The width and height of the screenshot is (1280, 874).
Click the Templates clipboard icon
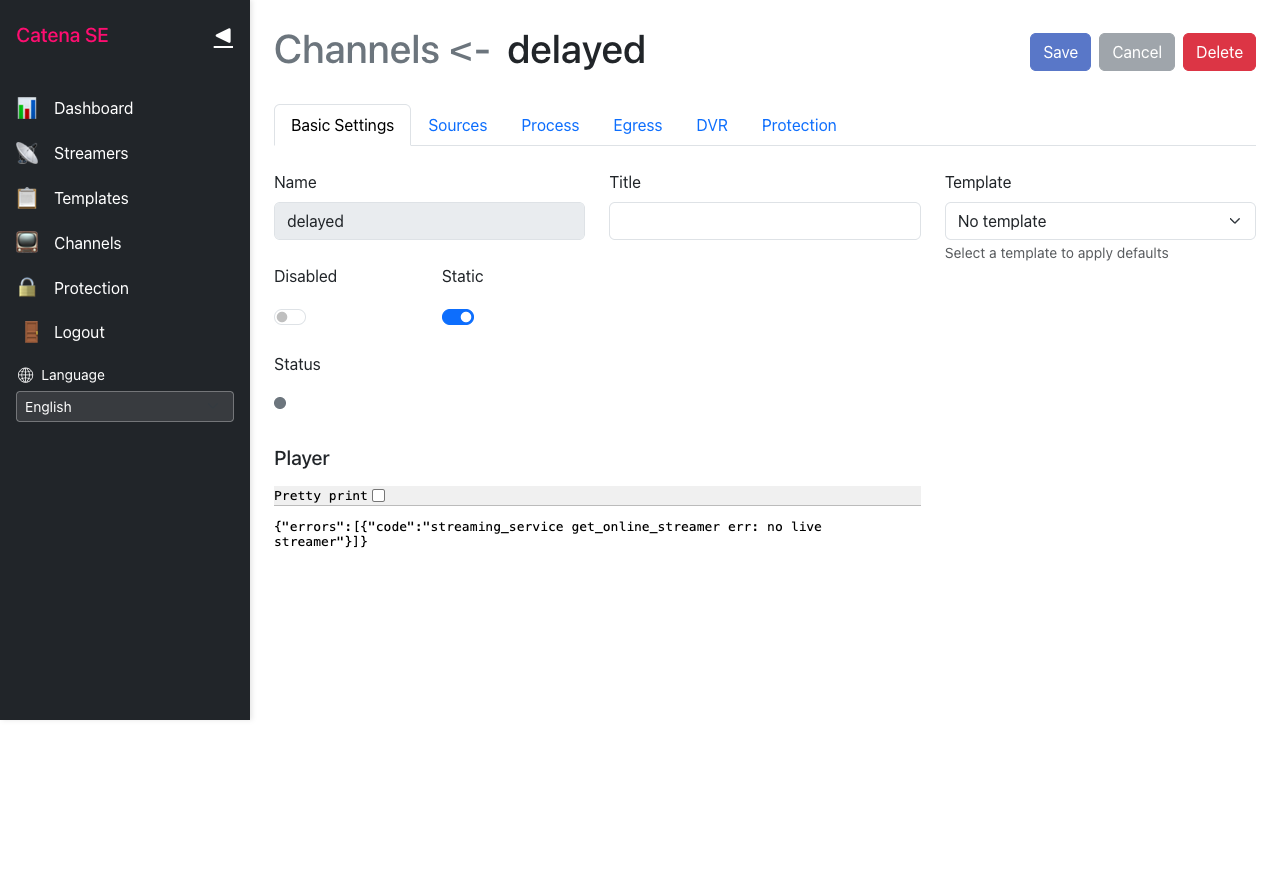(x=27, y=198)
